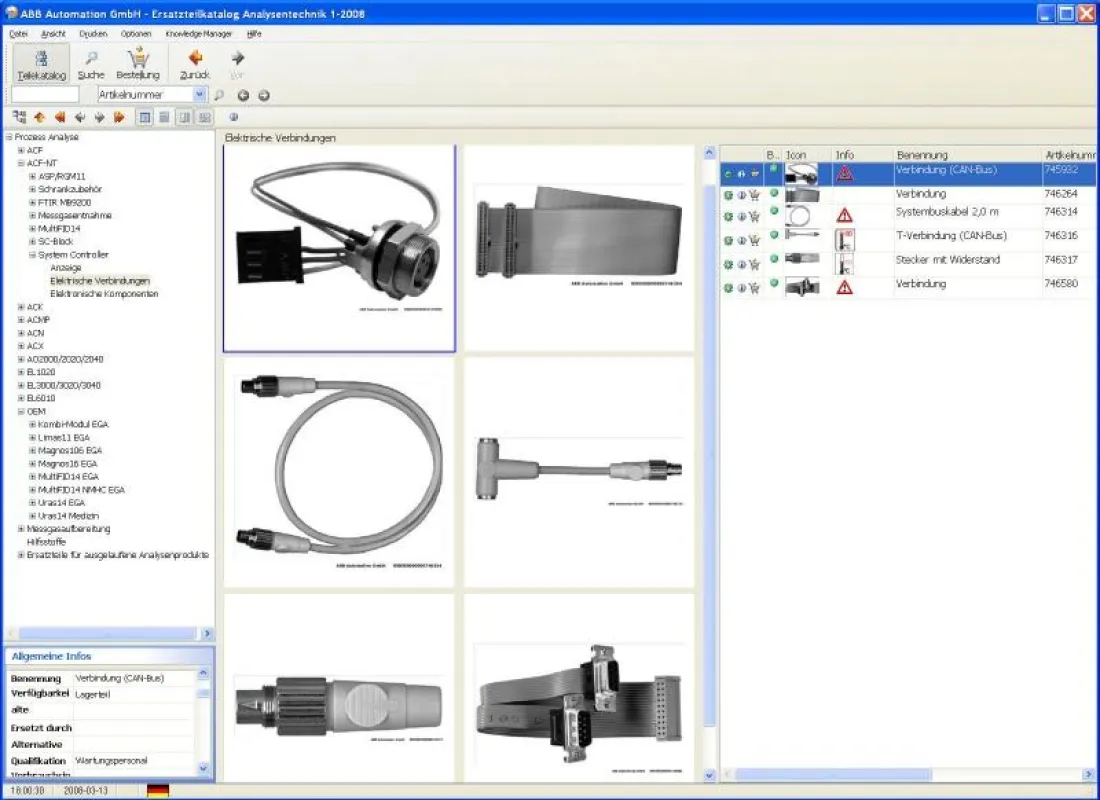Select the ribbon cable connector thumbnail
Image resolution: width=1100 pixels, height=800 pixels.
pos(579,248)
